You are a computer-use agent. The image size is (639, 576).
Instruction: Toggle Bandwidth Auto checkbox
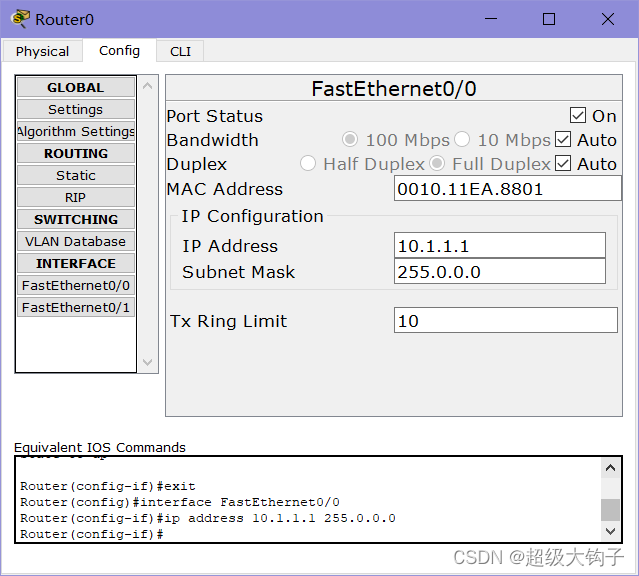[x=563, y=139]
